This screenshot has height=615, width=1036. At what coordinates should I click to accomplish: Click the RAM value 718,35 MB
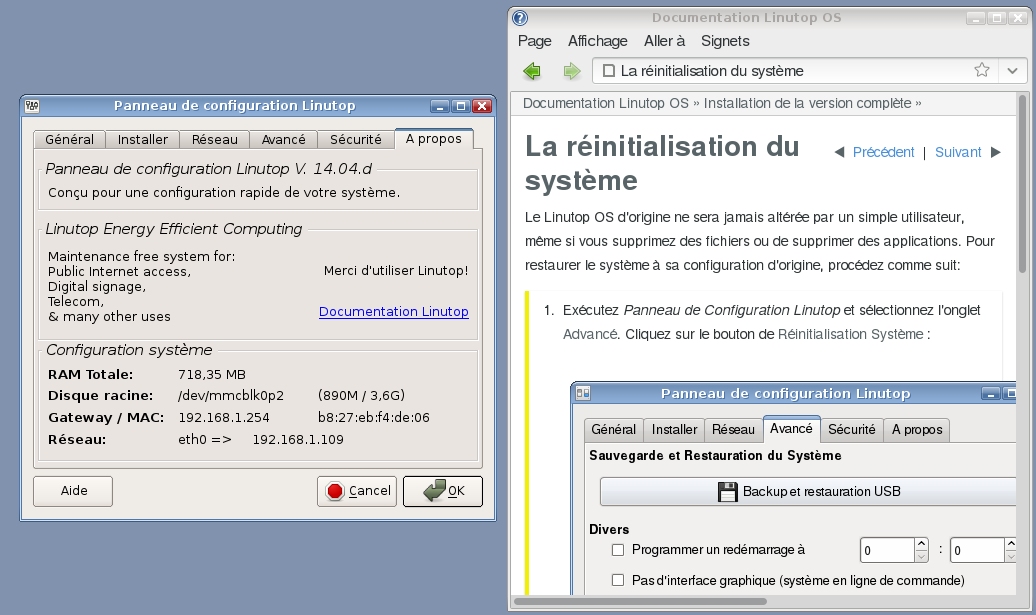pos(212,375)
